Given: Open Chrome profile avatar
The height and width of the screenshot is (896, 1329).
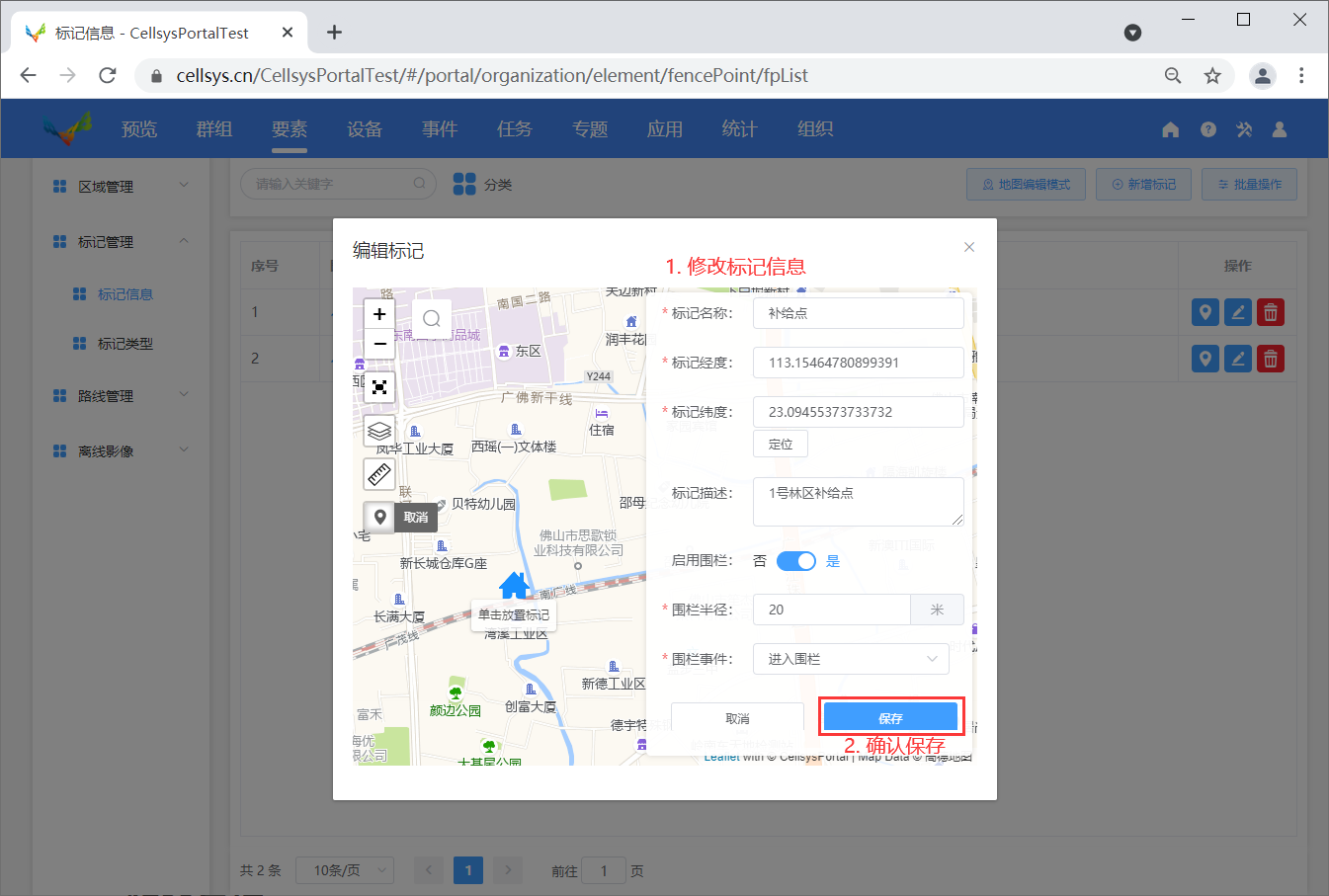Looking at the screenshot, I should pyautogui.click(x=1263, y=75).
